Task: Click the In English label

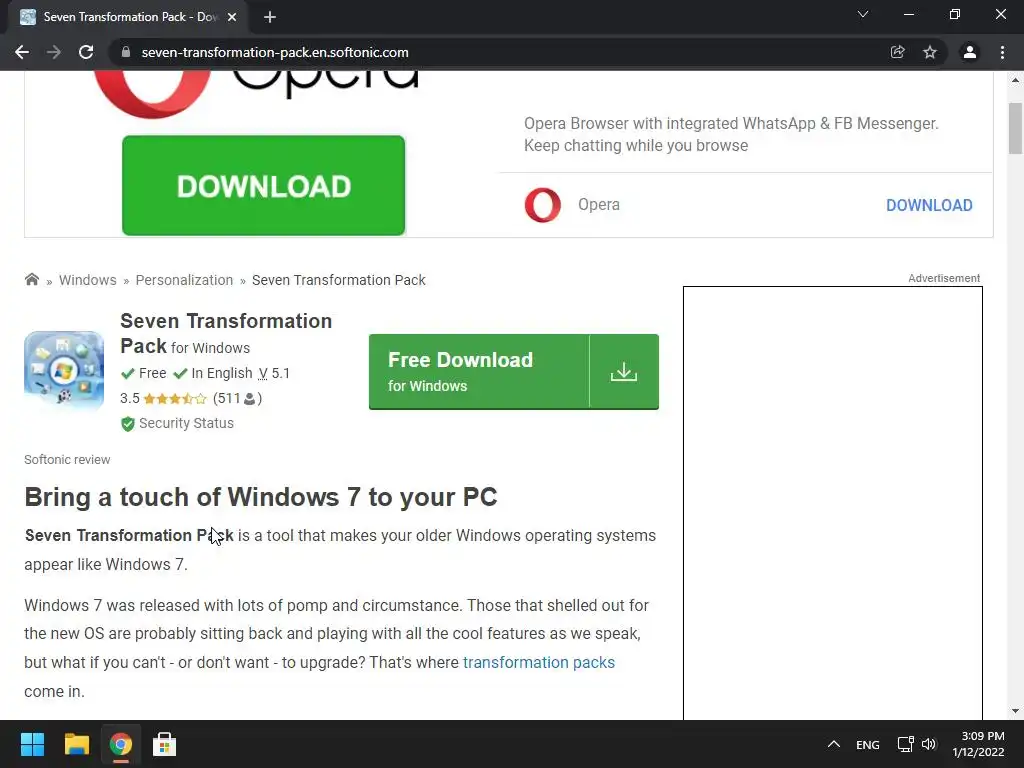Action: click(x=213, y=373)
